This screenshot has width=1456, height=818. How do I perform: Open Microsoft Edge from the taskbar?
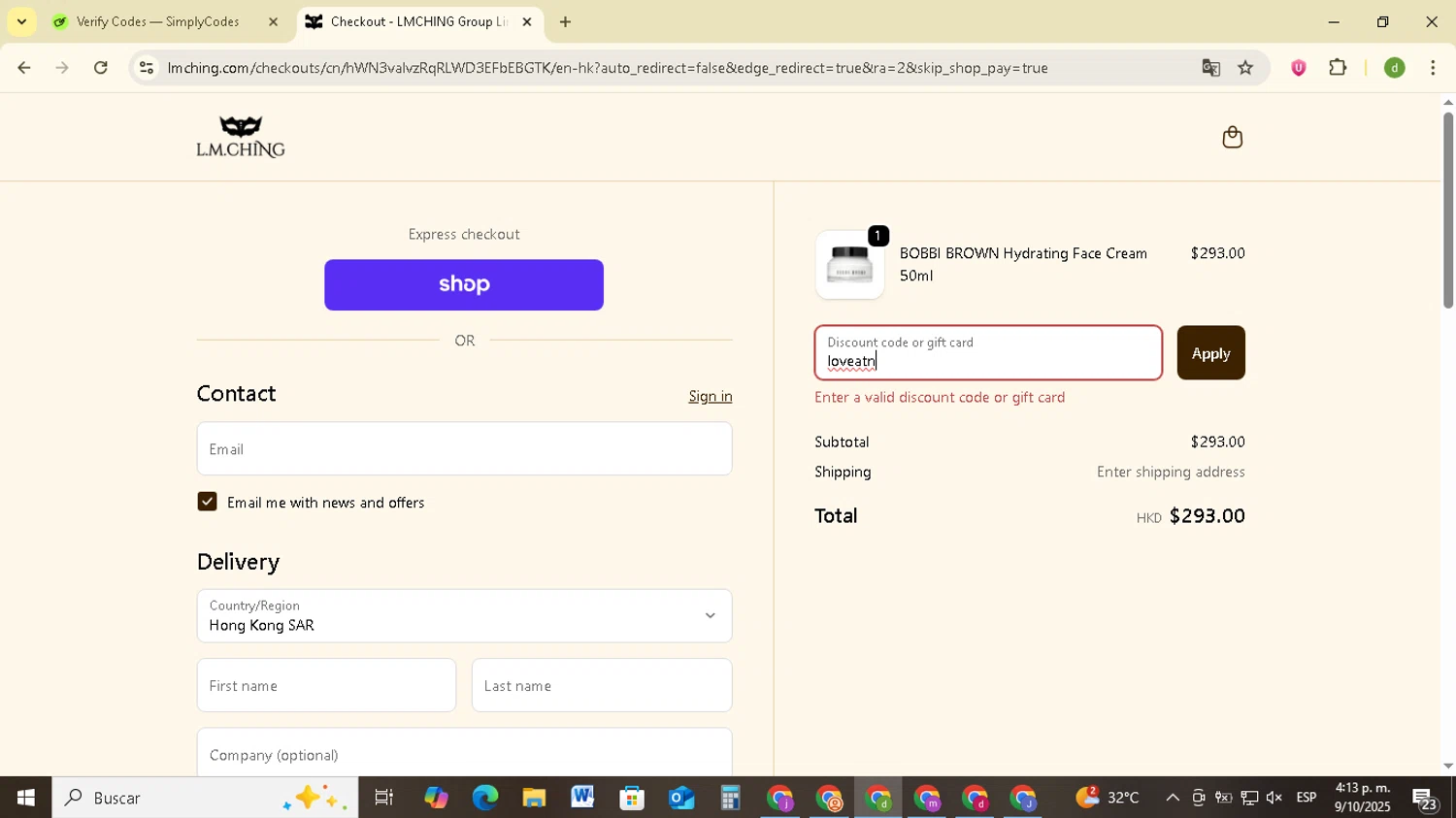point(484,798)
